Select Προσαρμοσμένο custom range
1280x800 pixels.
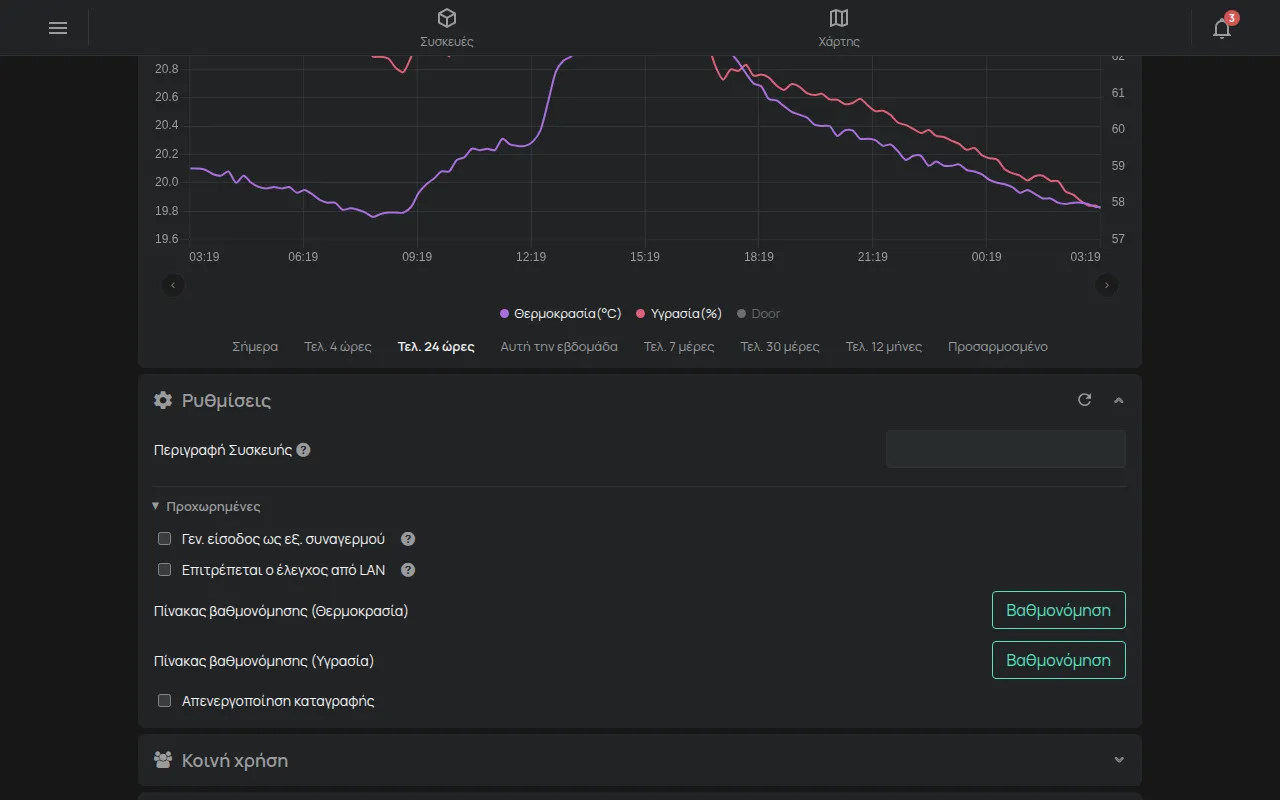[998, 347]
